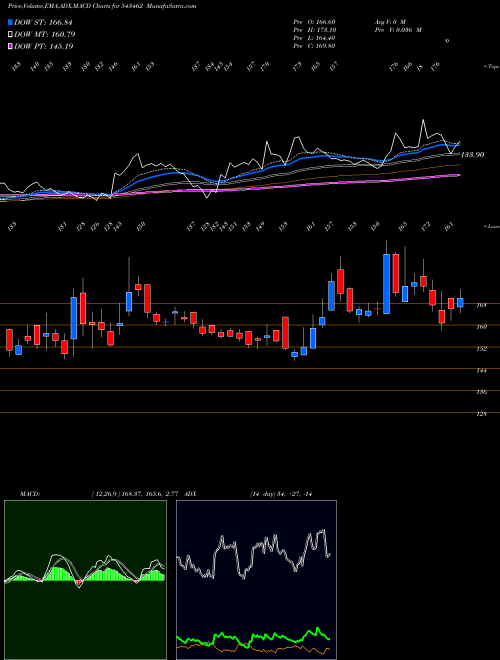Click the 133.90 EMA line label
The height and width of the screenshot is (660, 500).
[x=473, y=155]
